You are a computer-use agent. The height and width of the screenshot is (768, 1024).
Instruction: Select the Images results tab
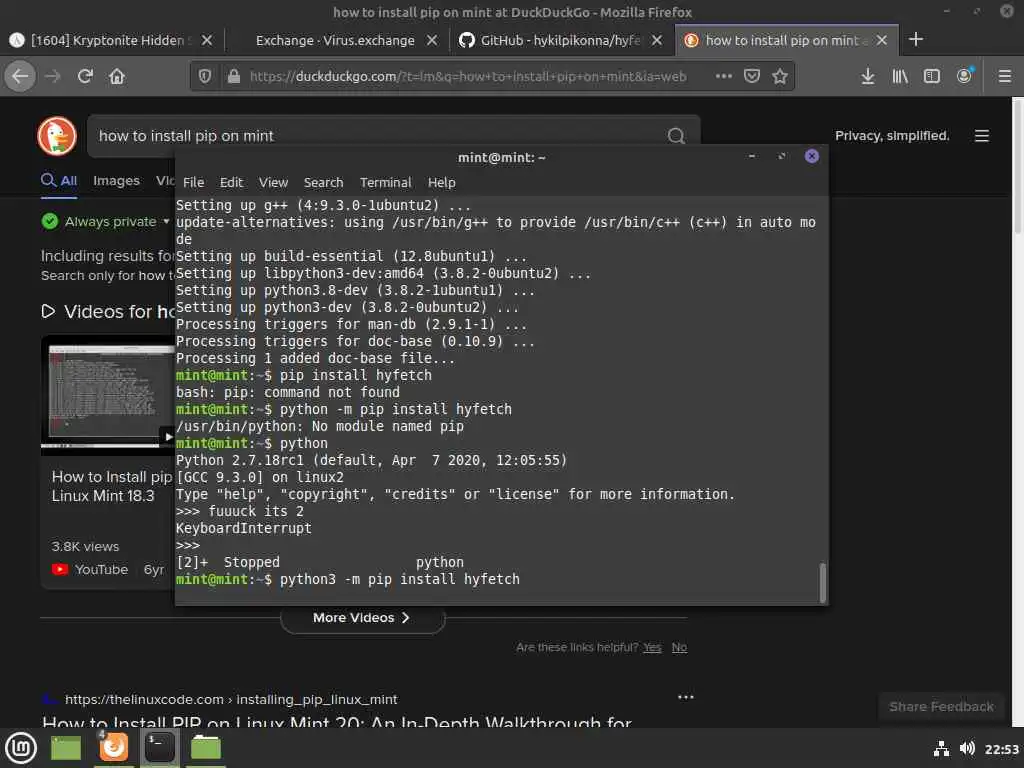click(x=116, y=181)
